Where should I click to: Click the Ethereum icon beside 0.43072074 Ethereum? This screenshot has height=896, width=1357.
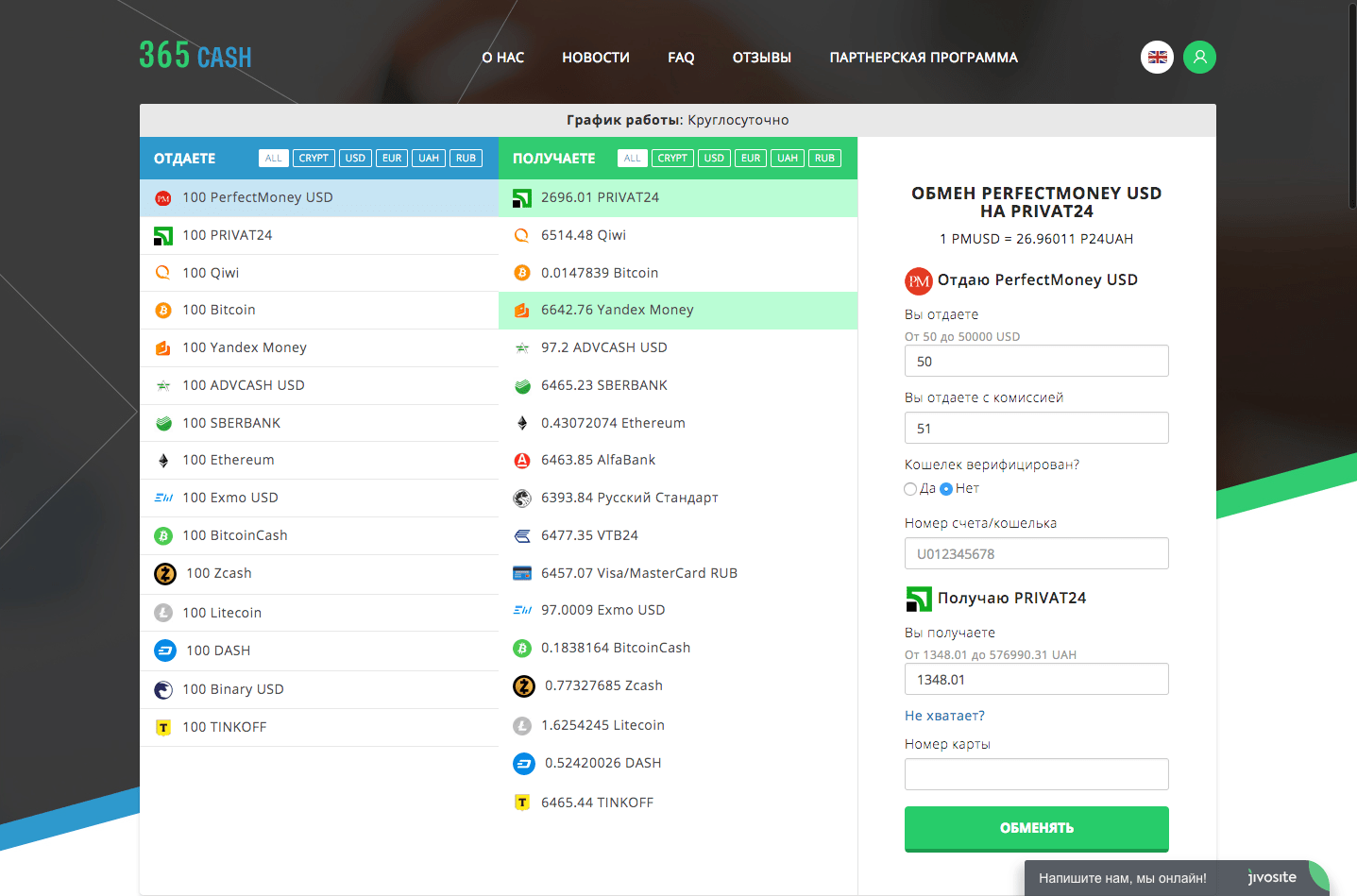[522, 423]
